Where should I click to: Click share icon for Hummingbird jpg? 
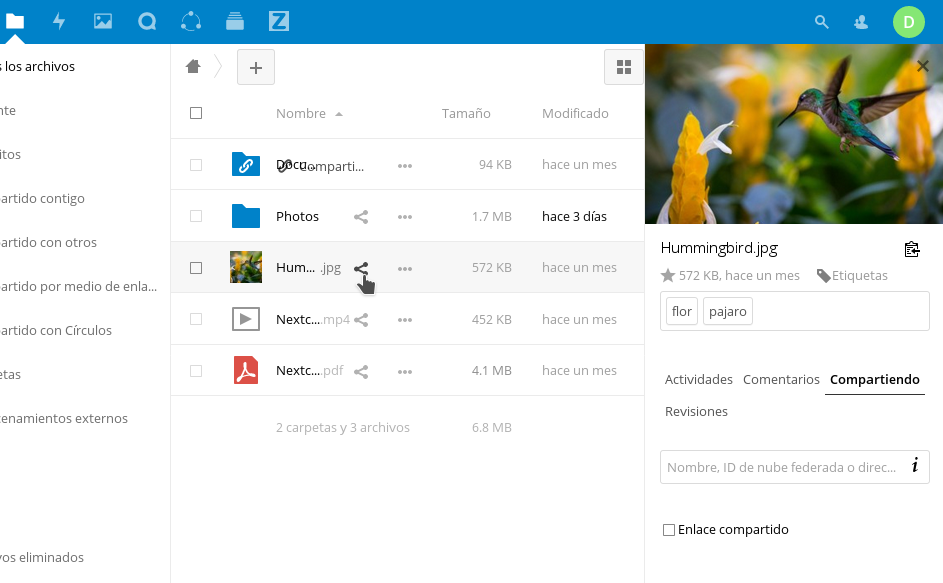pos(361,268)
